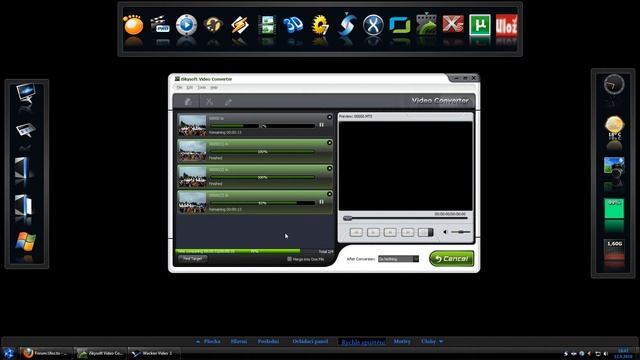Click the first edit icon in converter toolbar
Viewport: 640px width, 360px height.
[188, 102]
